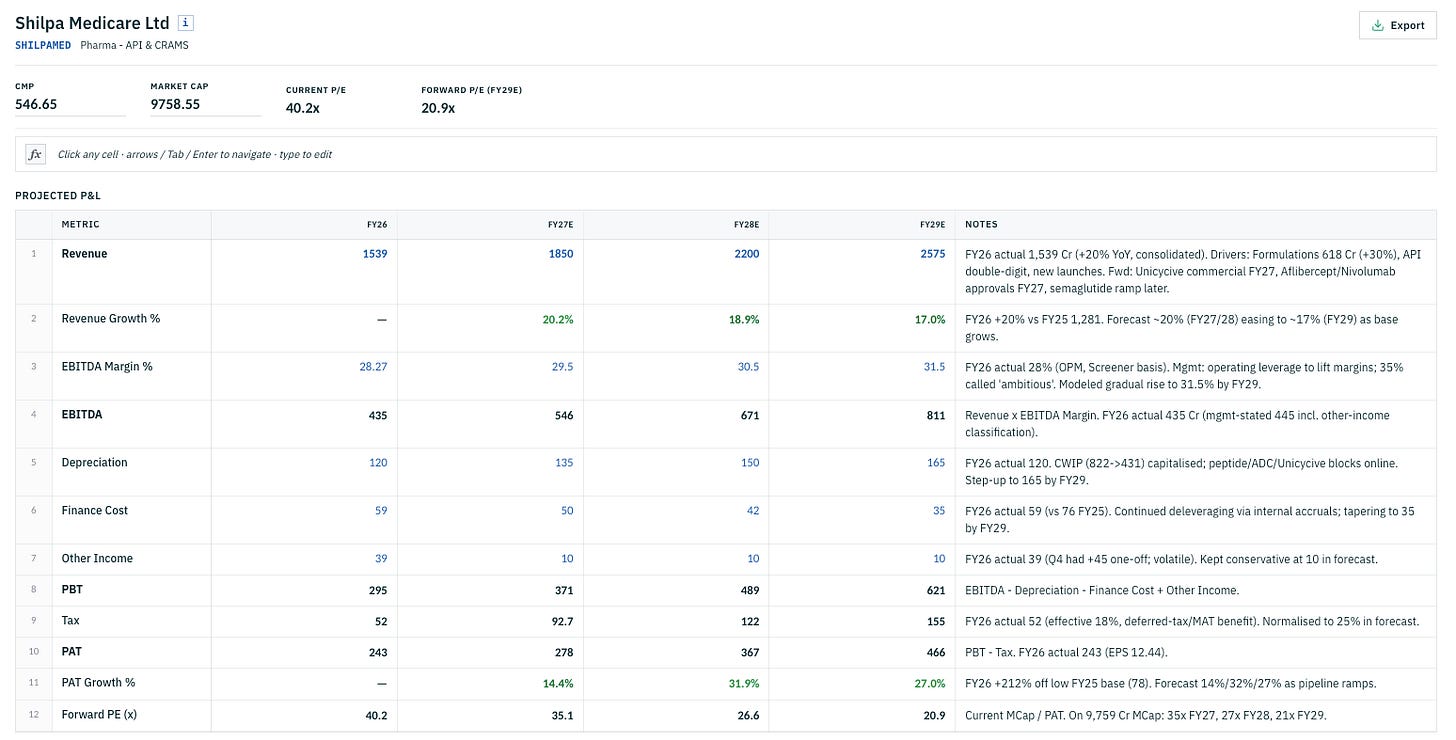Select FY27E Revenue Growth cell 20.2%
Image resolution: width=1456 pixels, height=740 pixels.
[490, 328]
